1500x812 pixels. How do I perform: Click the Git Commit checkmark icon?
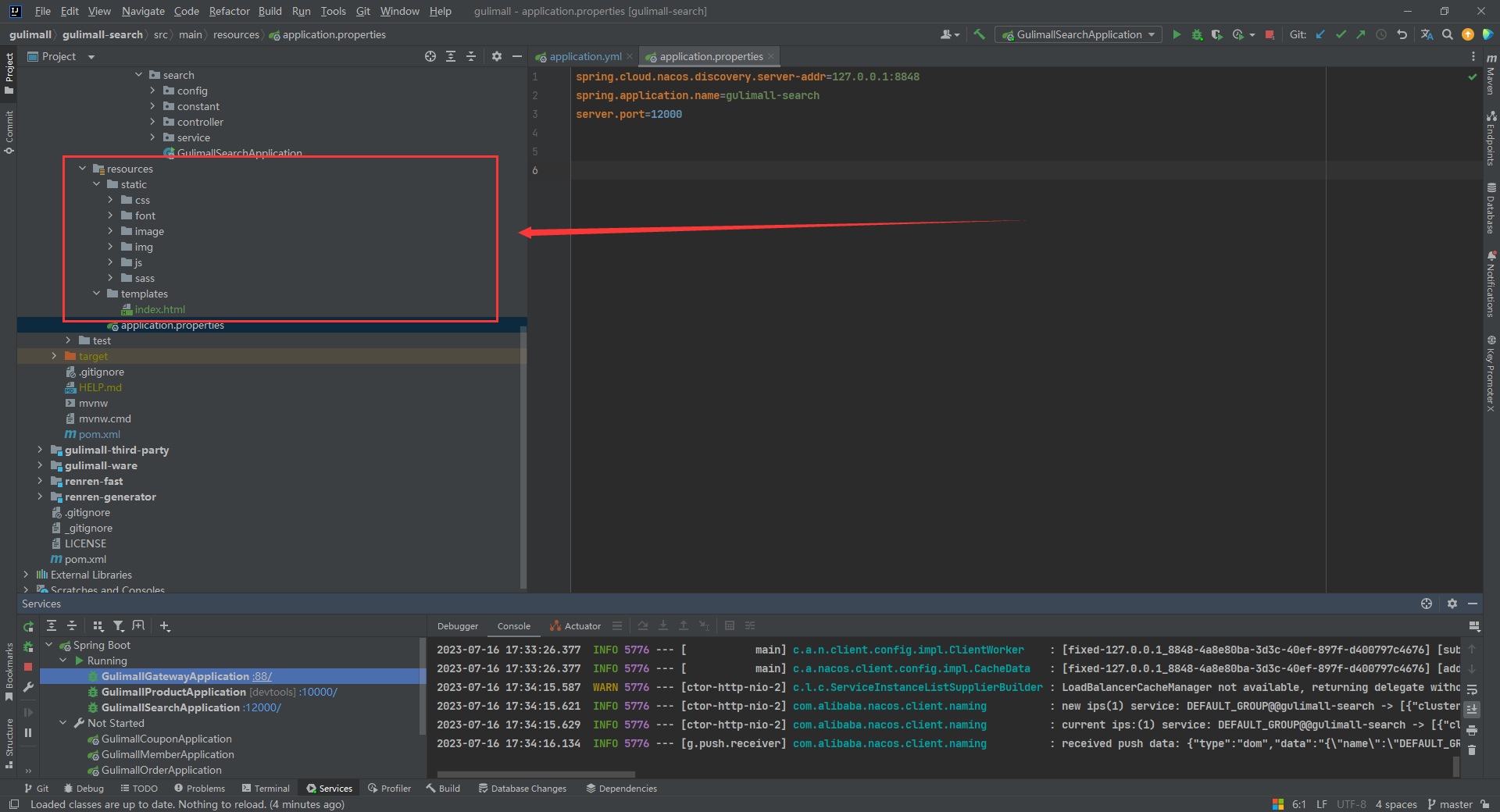click(1341, 34)
